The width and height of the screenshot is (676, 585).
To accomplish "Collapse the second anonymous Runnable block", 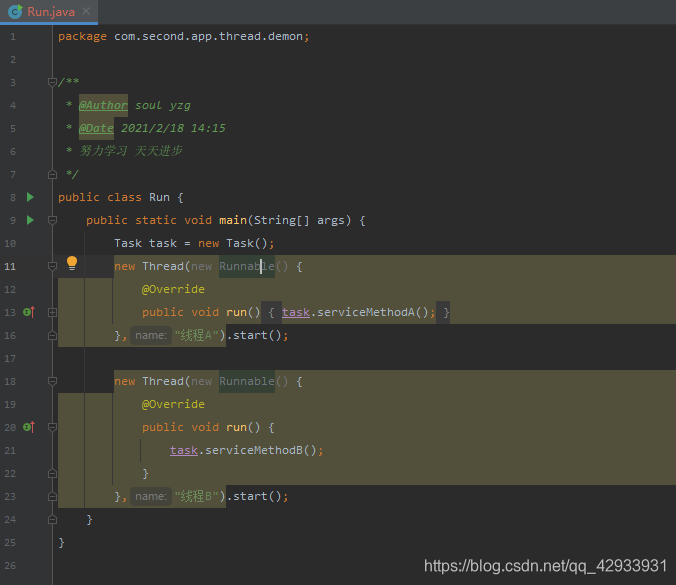I will tap(52, 381).
